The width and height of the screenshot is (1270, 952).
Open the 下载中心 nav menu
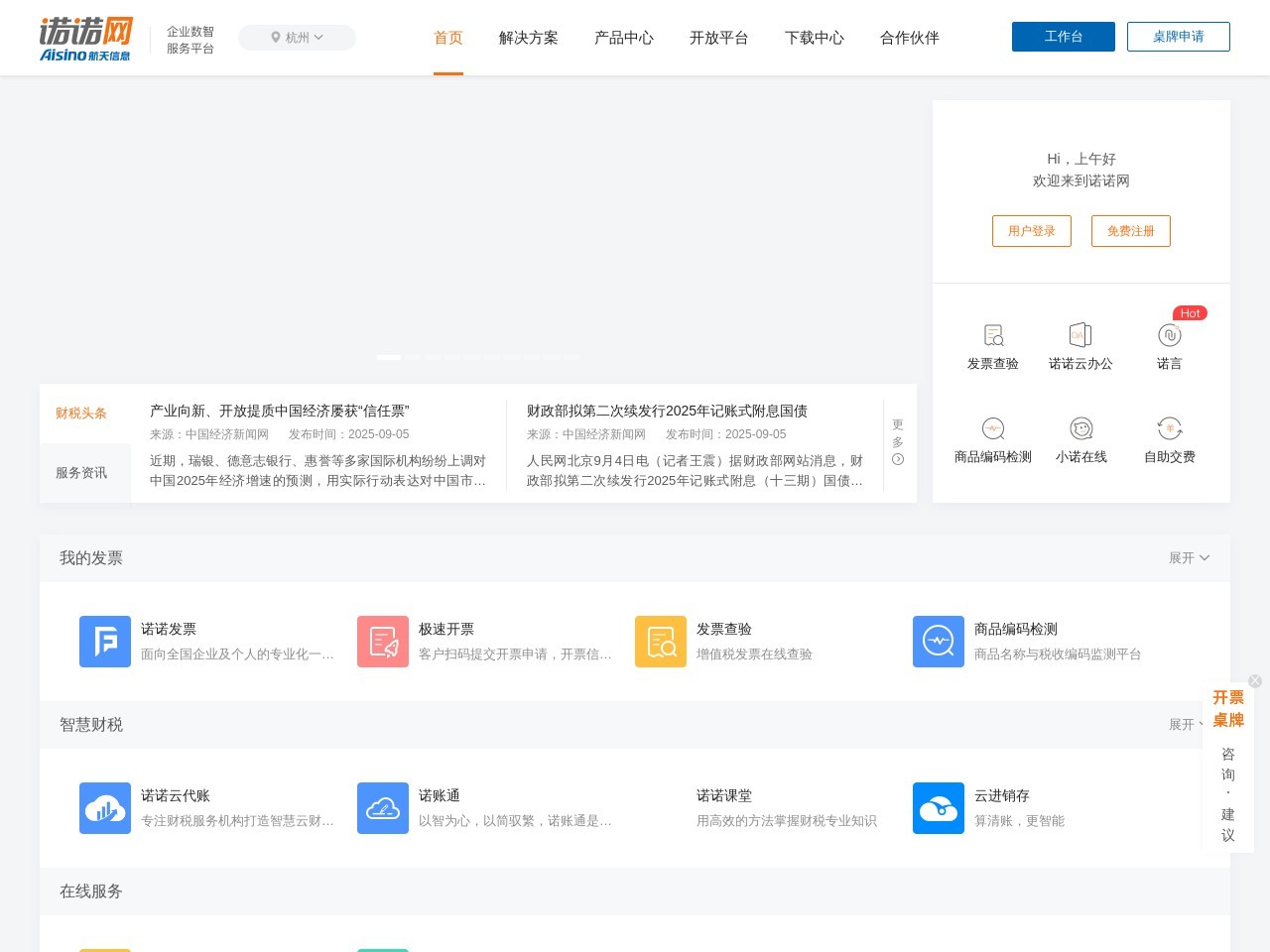click(815, 38)
